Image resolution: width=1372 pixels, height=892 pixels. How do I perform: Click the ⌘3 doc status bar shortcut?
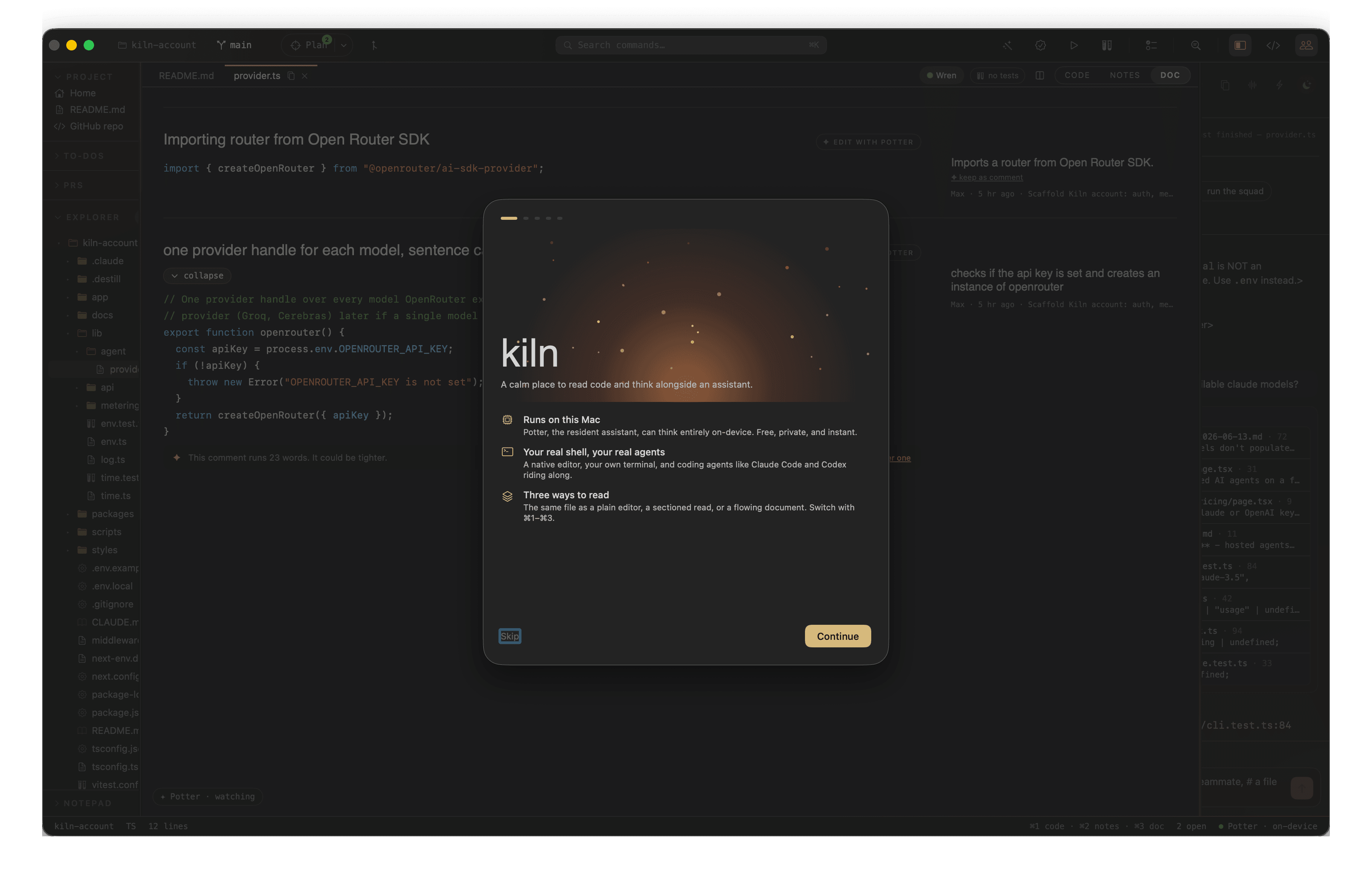[1149, 826]
